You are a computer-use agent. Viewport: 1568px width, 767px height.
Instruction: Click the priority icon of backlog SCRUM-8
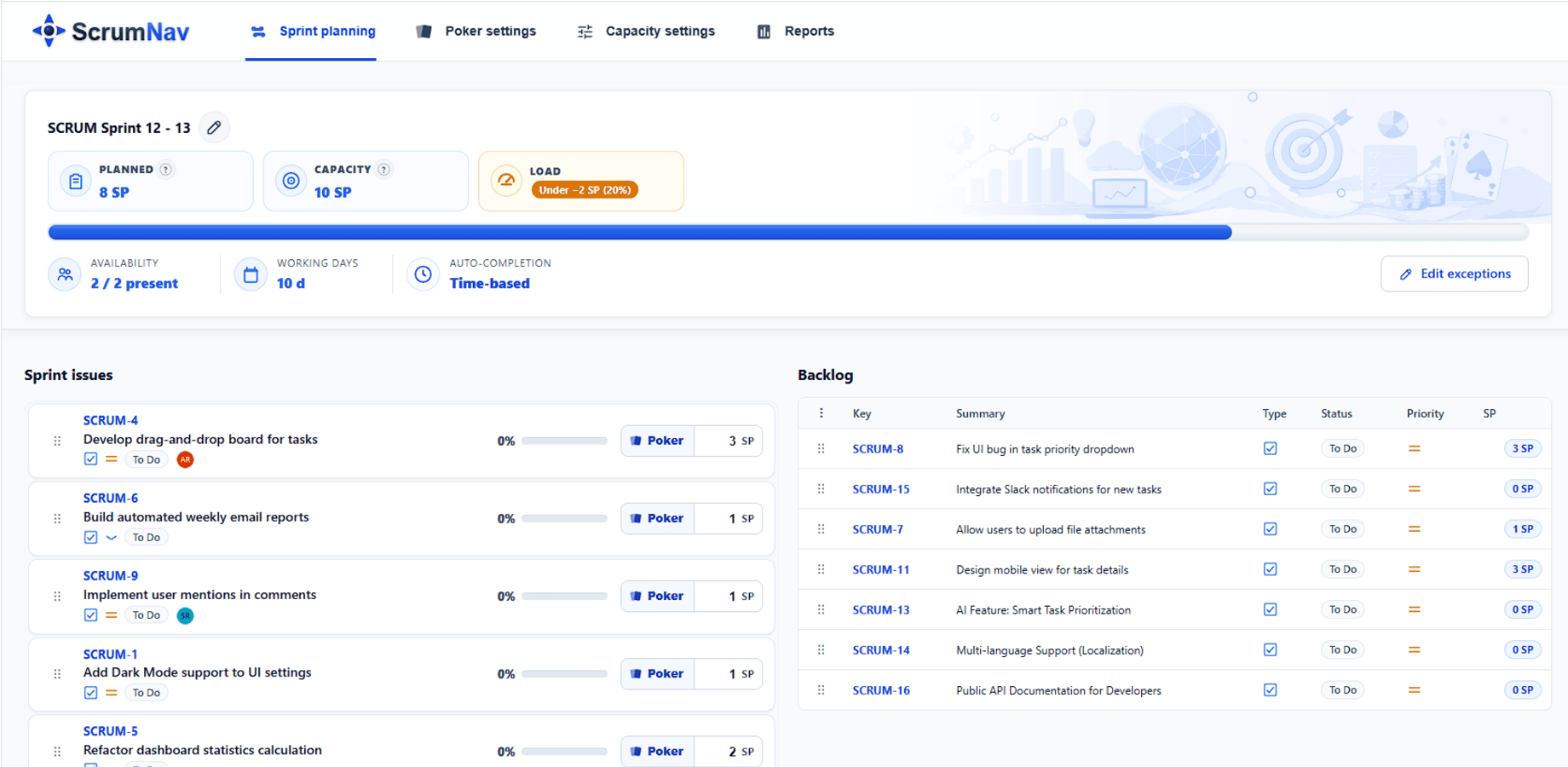(x=1414, y=448)
